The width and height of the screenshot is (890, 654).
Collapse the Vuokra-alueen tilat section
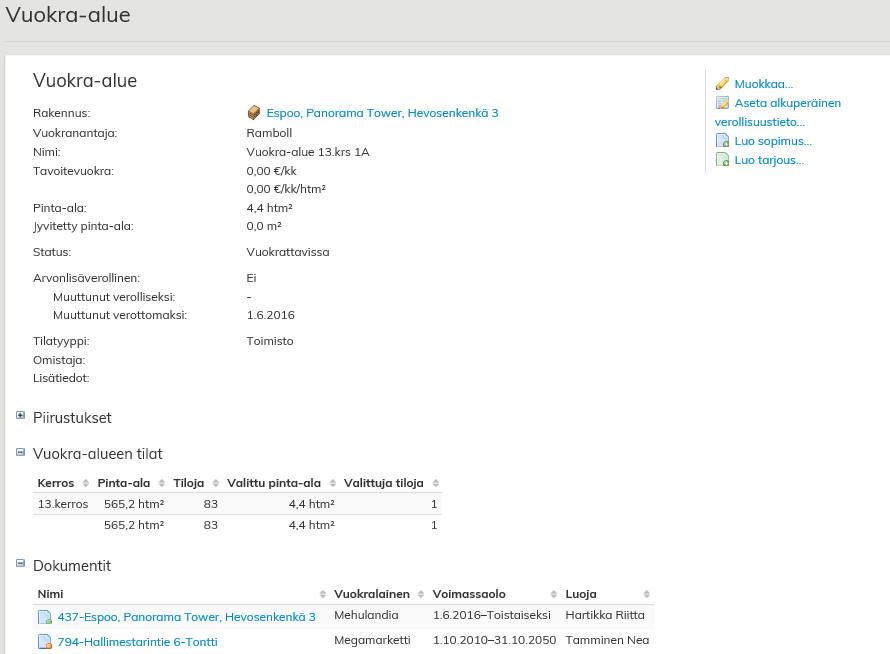tap(21, 452)
